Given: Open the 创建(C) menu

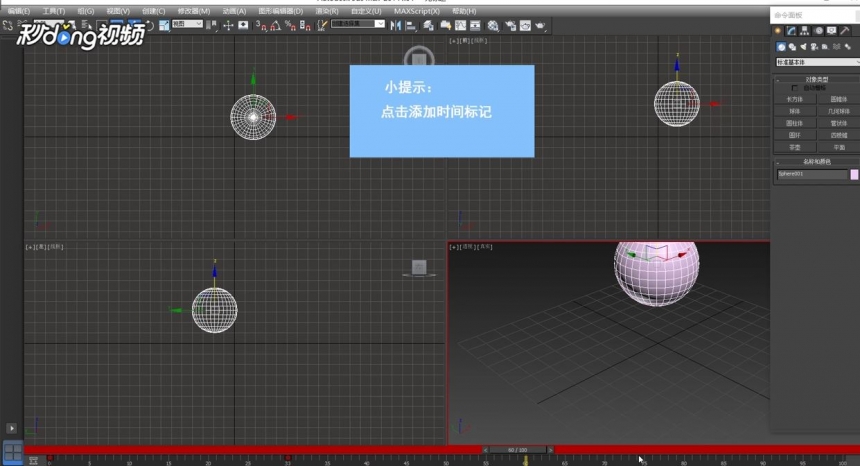Looking at the screenshot, I should point(154,11).
